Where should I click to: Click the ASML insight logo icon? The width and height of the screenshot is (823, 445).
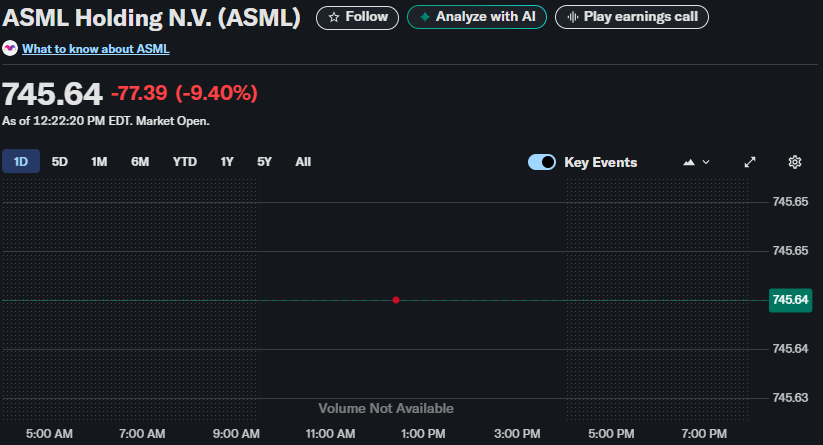[10, 49]
